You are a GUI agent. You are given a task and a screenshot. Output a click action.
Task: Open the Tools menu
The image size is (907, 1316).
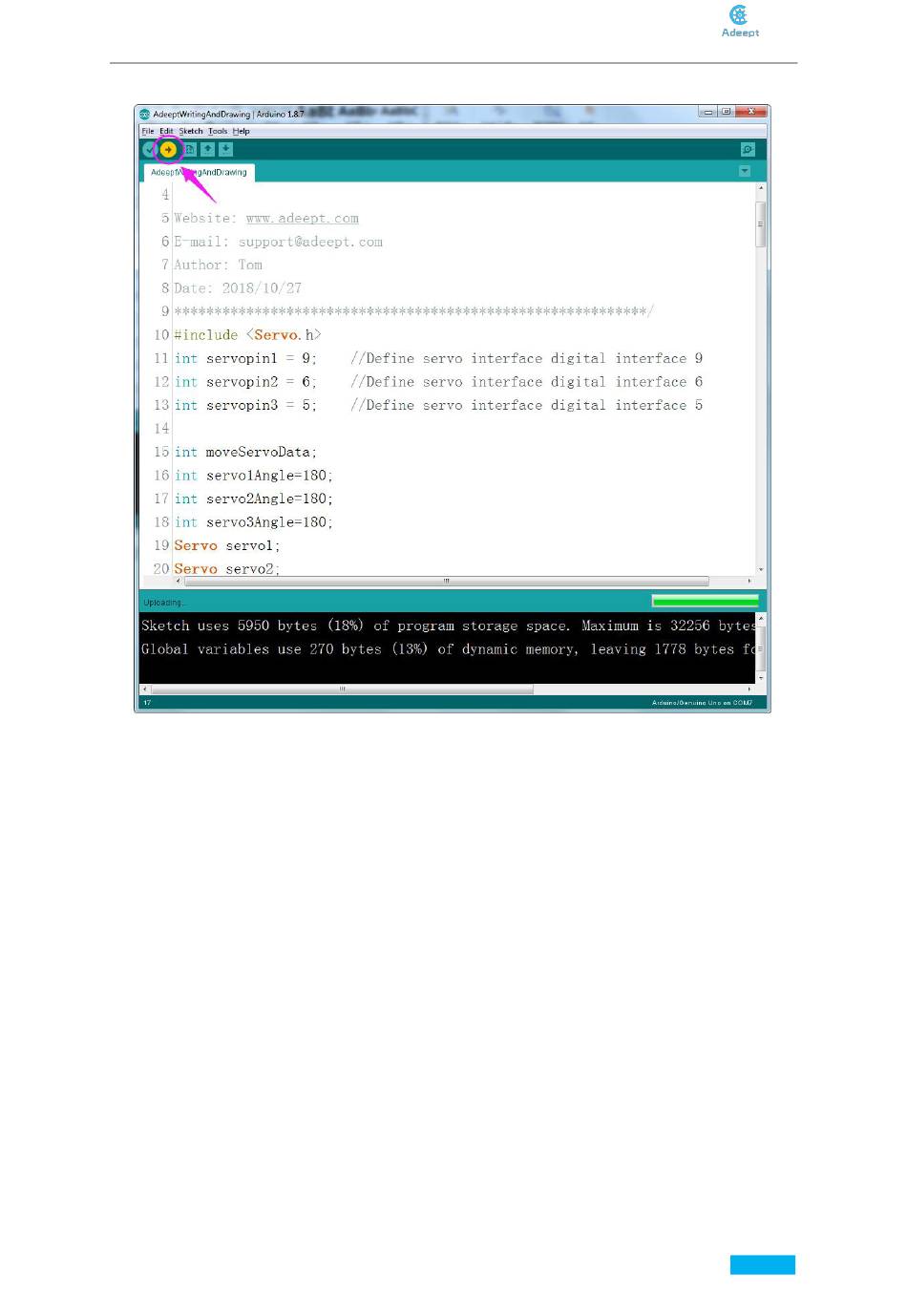[218, 132]
